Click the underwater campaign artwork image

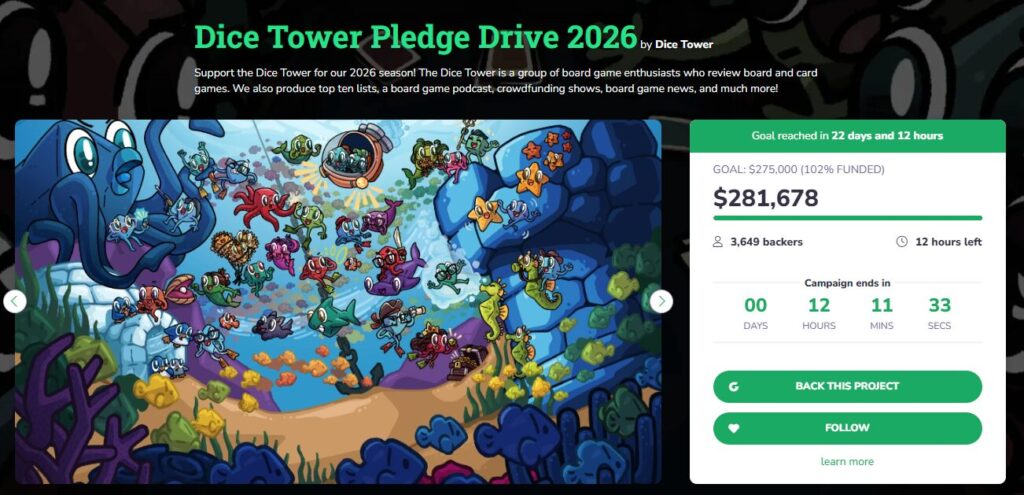pos(338,302)
